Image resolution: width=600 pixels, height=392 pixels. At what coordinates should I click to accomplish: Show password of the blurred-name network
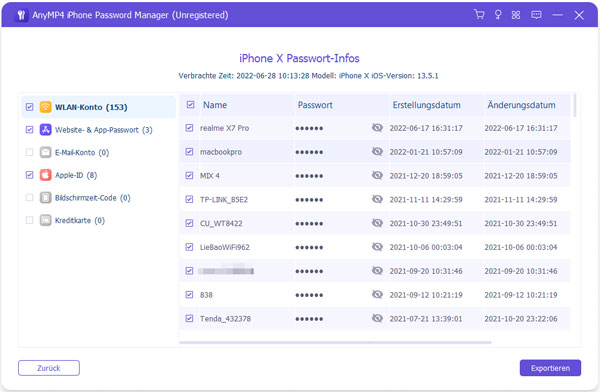tap(377, 271)
